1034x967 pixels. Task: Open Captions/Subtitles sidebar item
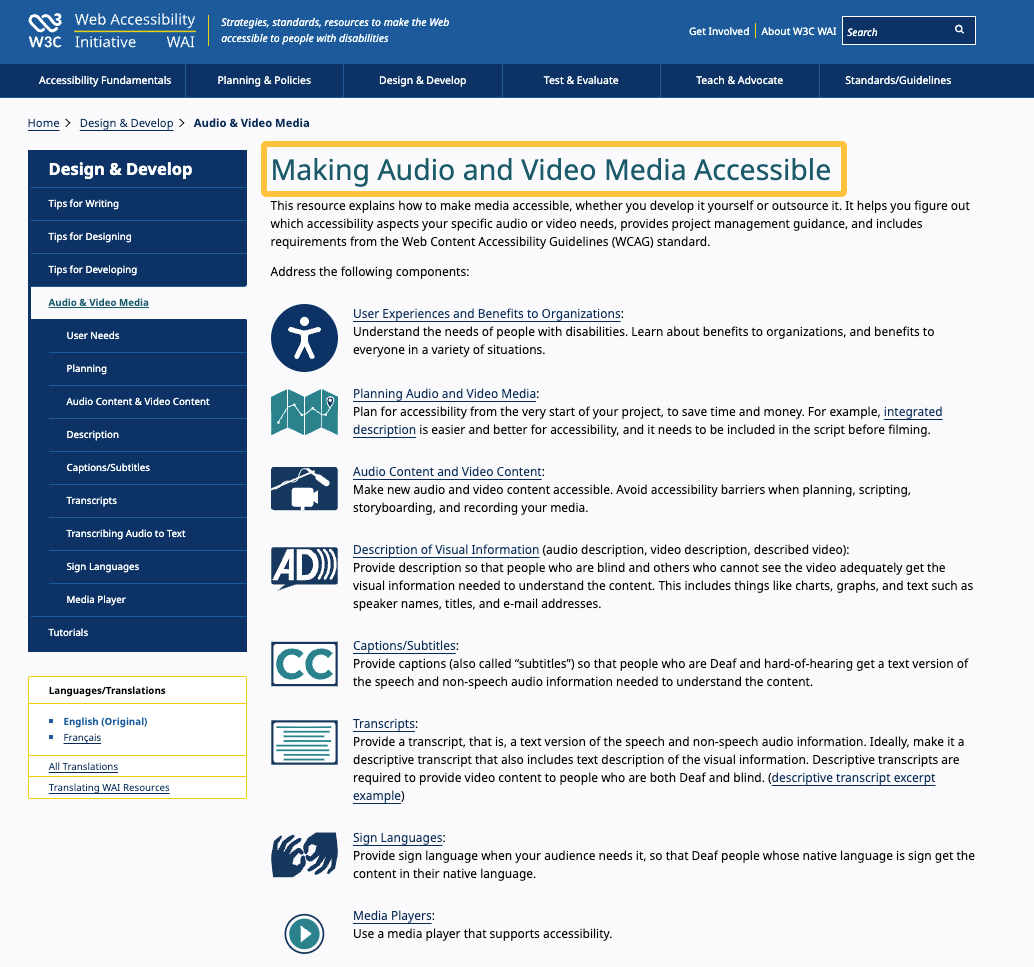click(x=148, y=468)
